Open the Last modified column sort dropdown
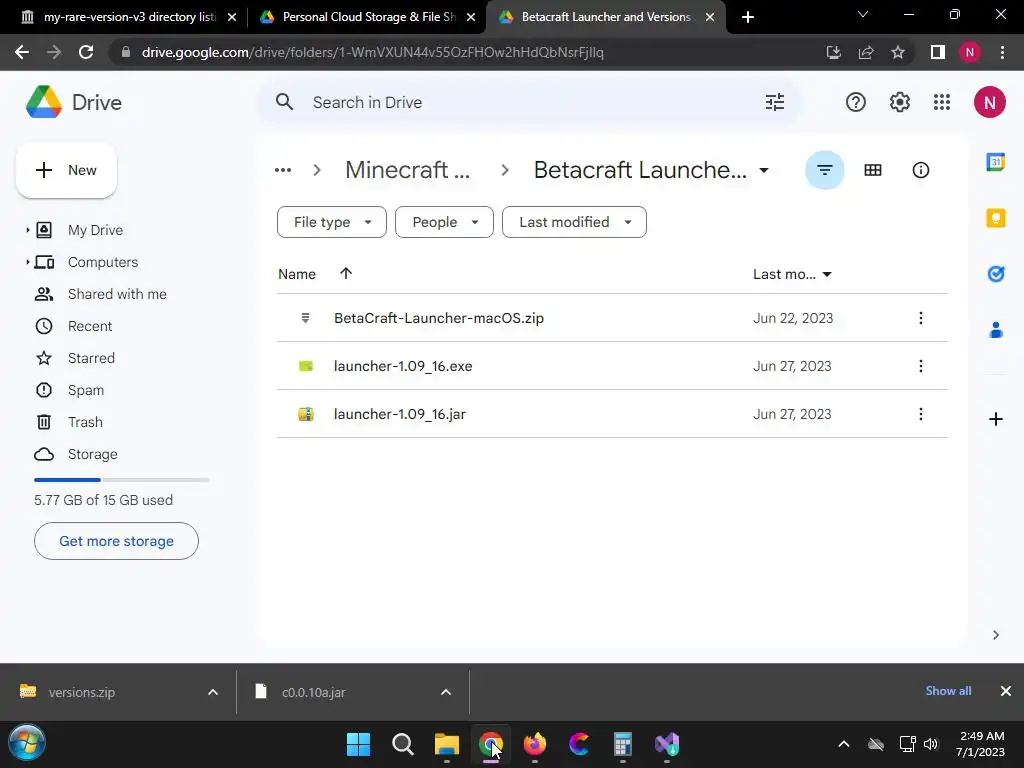 point(827,274)
